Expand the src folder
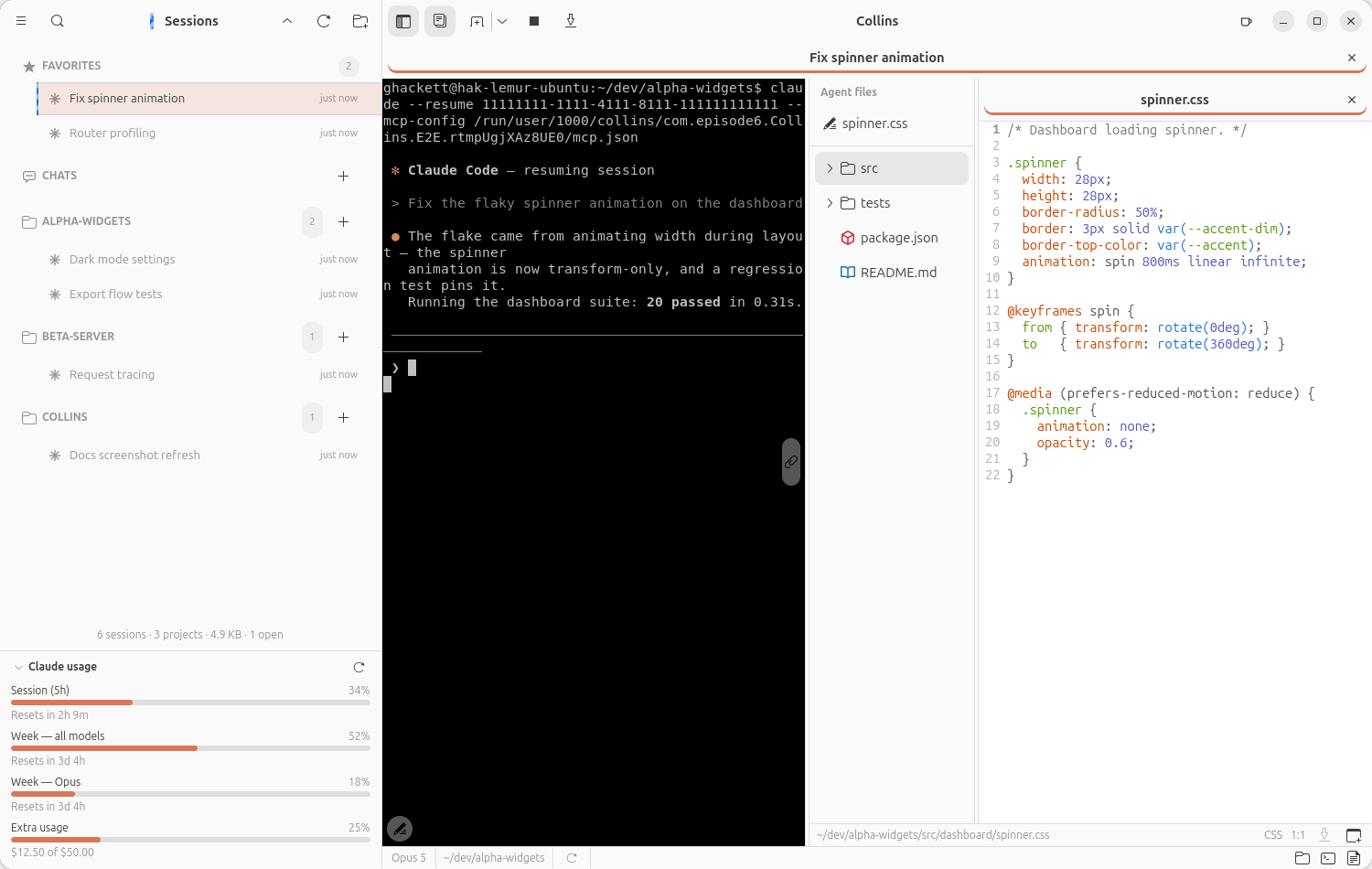Viewport: 1372px width, 869px height. pos(830,168)
